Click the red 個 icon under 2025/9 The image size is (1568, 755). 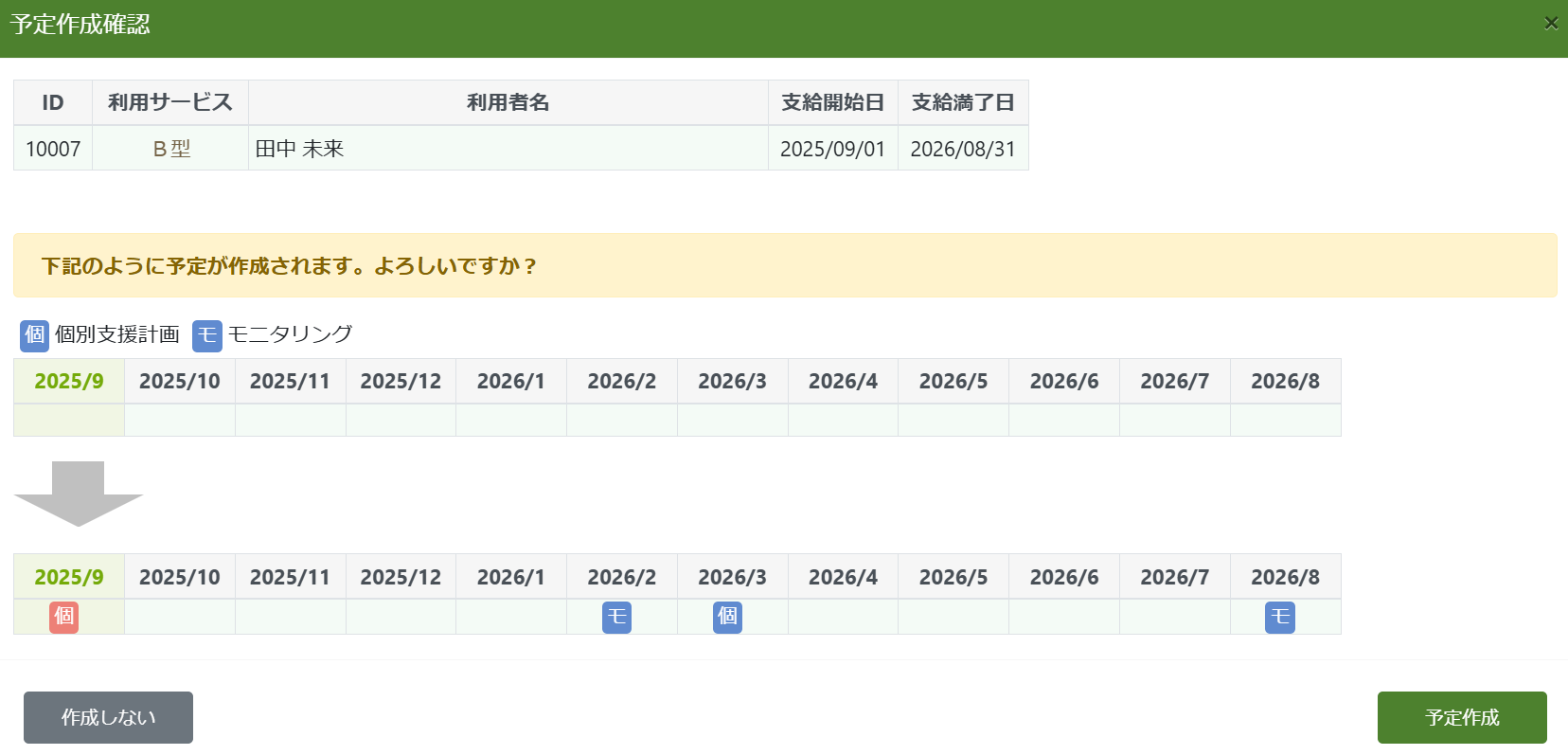[x=63, y=617]
